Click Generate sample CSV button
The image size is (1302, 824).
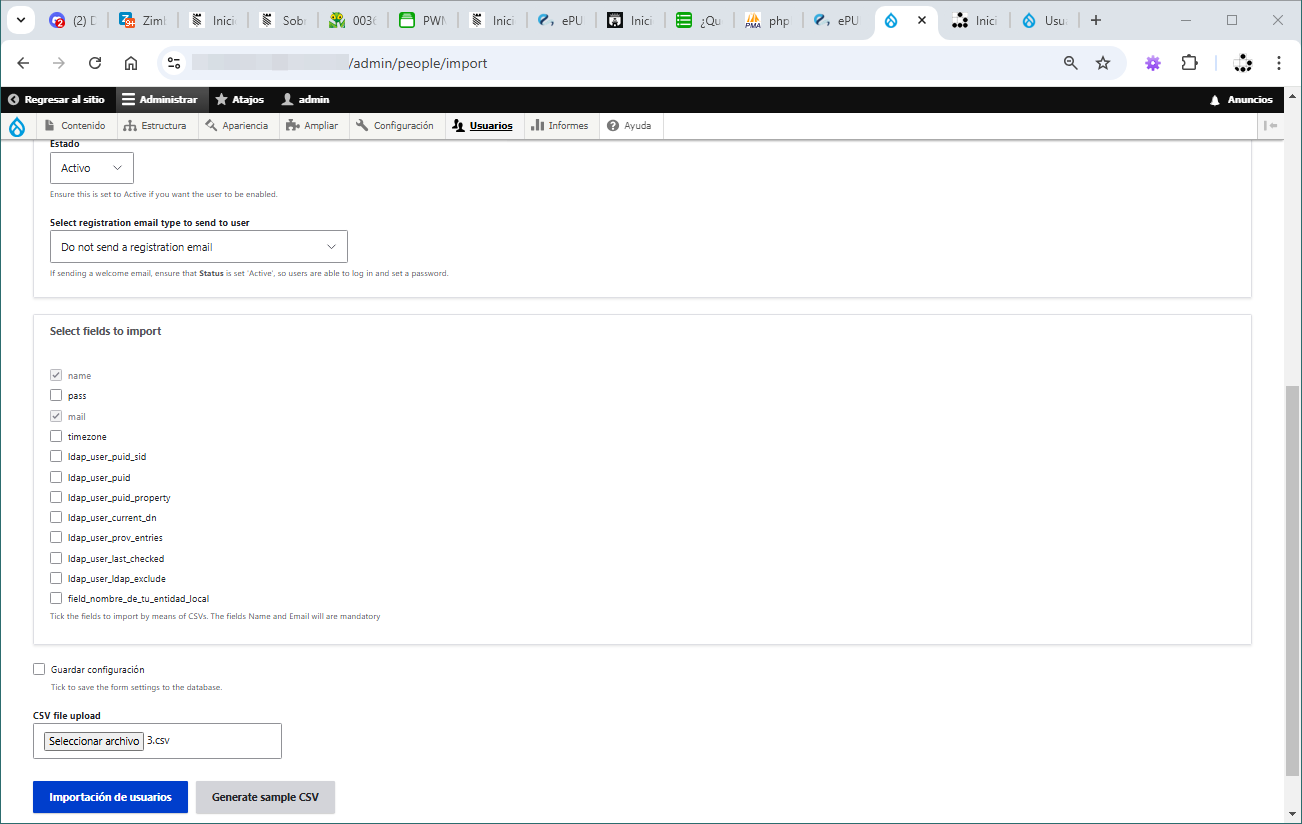click(x=265, y=797)
